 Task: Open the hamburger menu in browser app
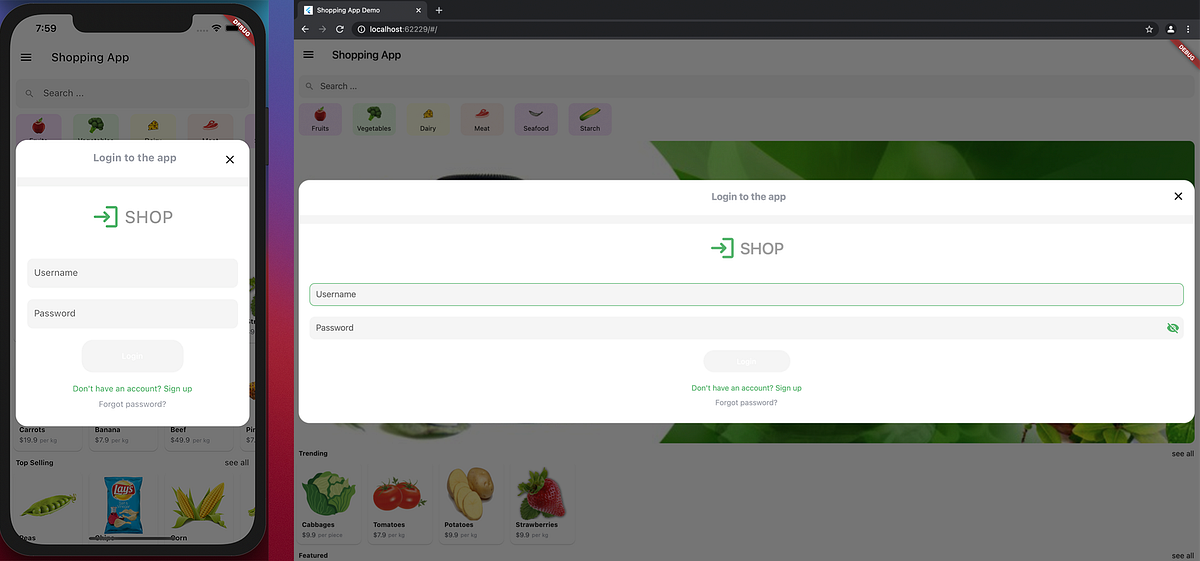tap(308, 55)
